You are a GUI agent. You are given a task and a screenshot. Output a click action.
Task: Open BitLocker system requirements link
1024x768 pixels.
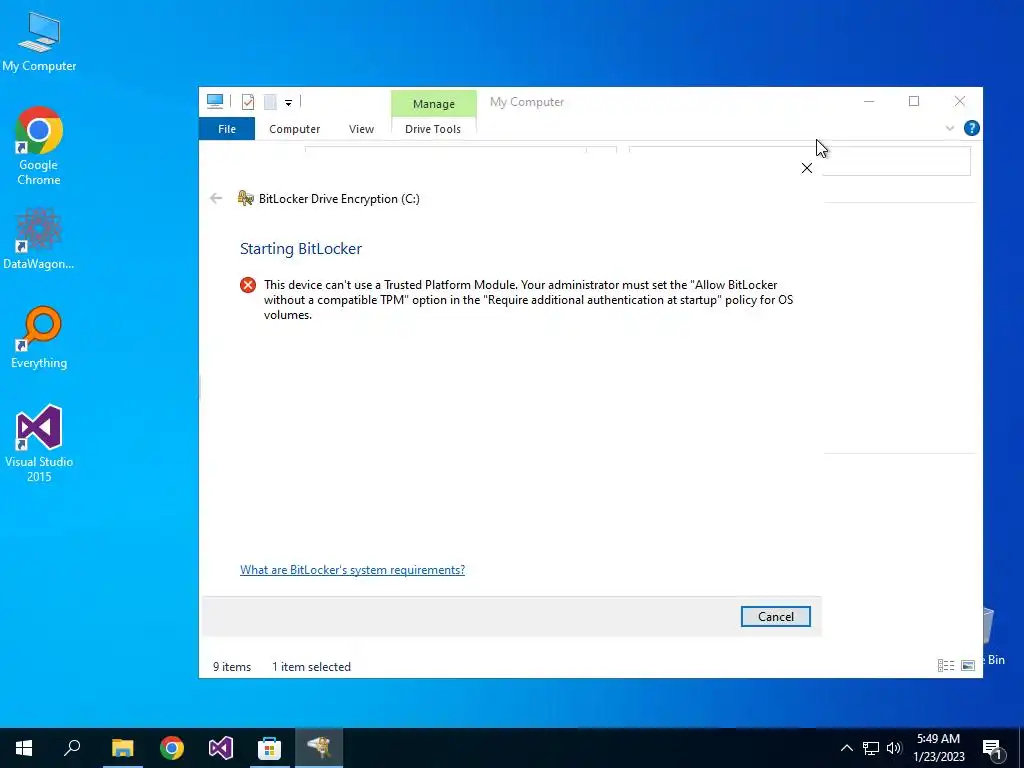coord(353,569)
